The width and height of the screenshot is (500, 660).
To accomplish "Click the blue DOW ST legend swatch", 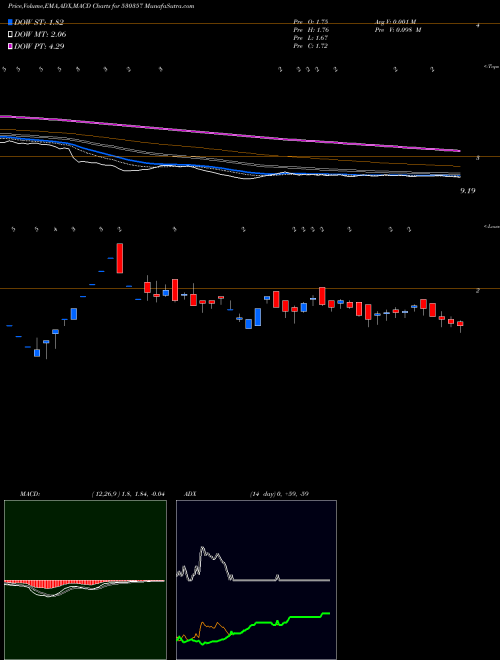I will tap(10, 22).
